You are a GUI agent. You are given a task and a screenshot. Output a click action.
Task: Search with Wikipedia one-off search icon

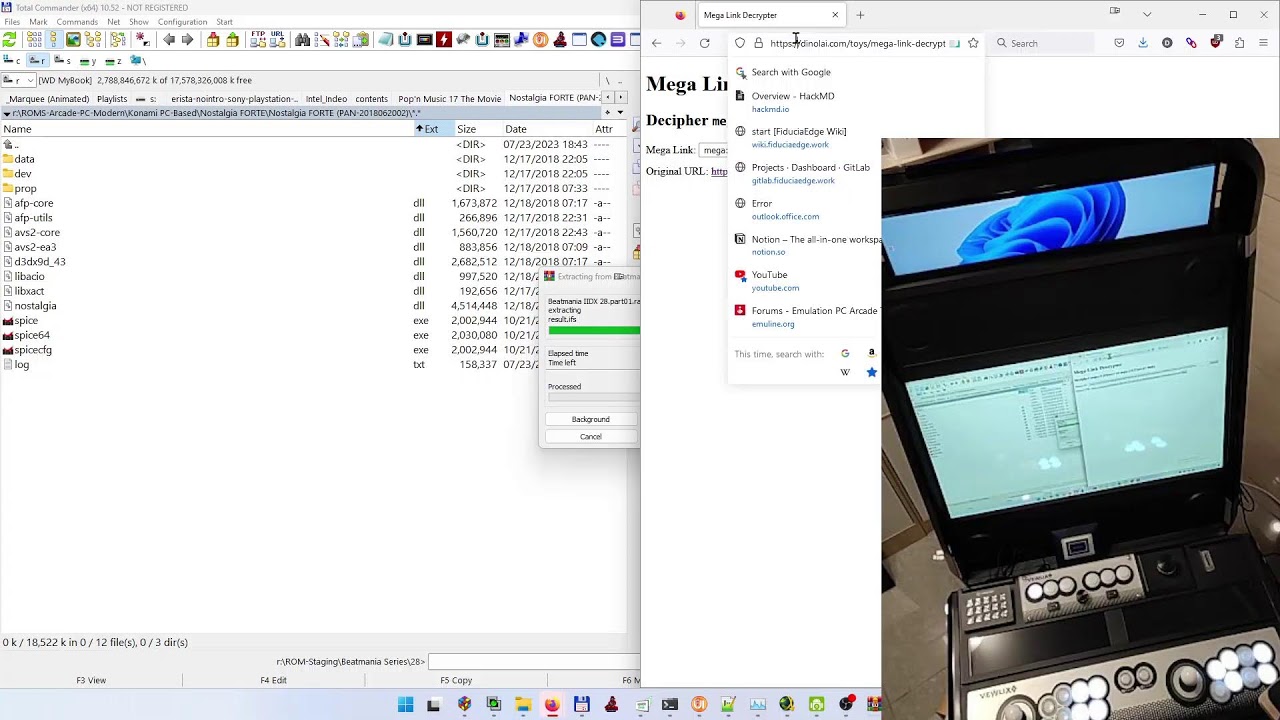pyautogui.click(x=845, y=372)
